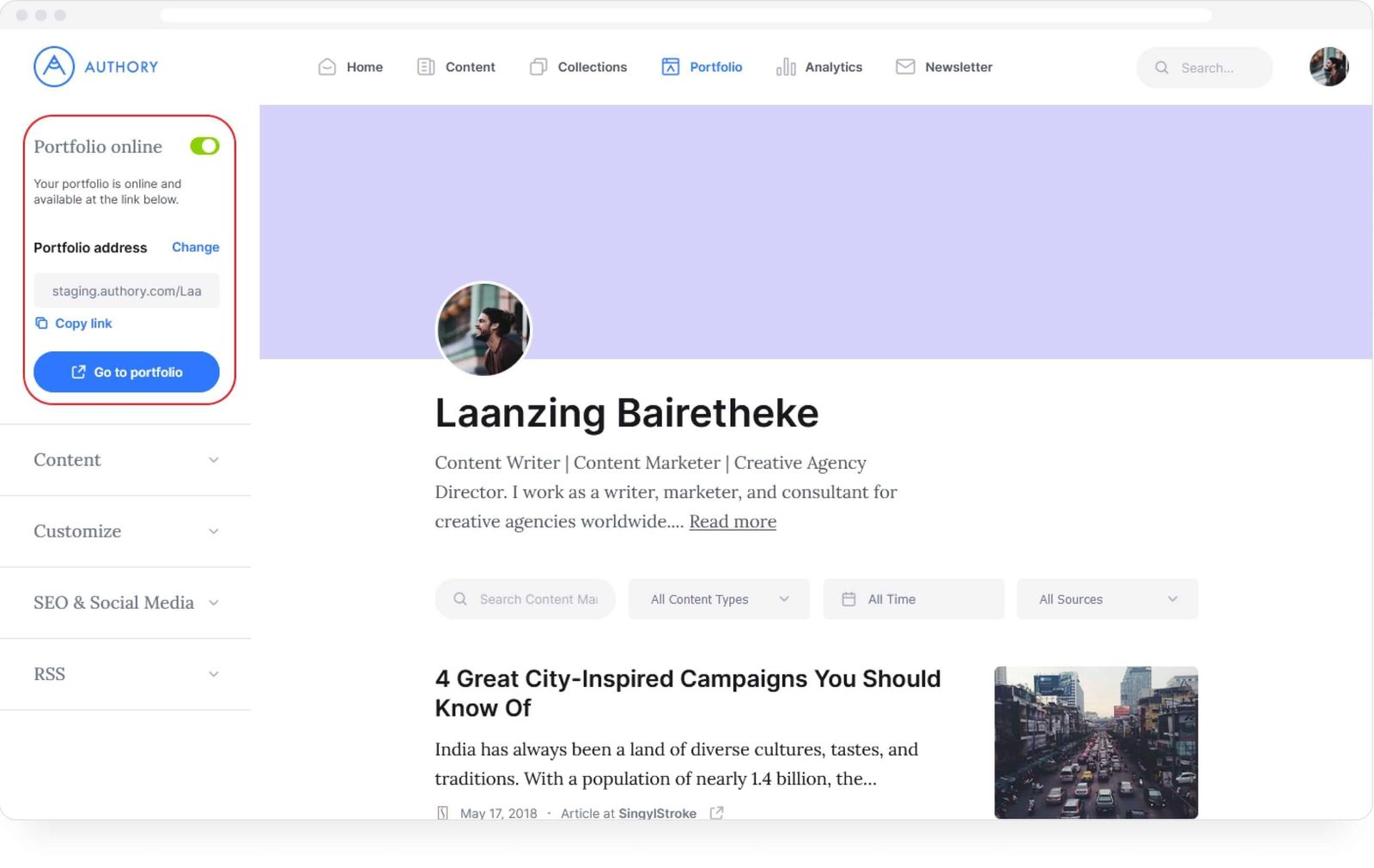Image resolution: width=1374 pixels, height=868 pixels.
Task: Expand the RSS section
Action: 125,674
